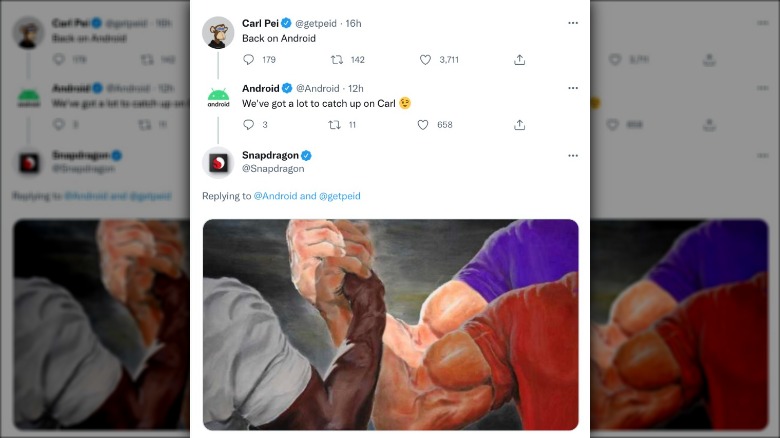Click the Snapdragon display name
The image size is (780, 438).
coord(269,155)
